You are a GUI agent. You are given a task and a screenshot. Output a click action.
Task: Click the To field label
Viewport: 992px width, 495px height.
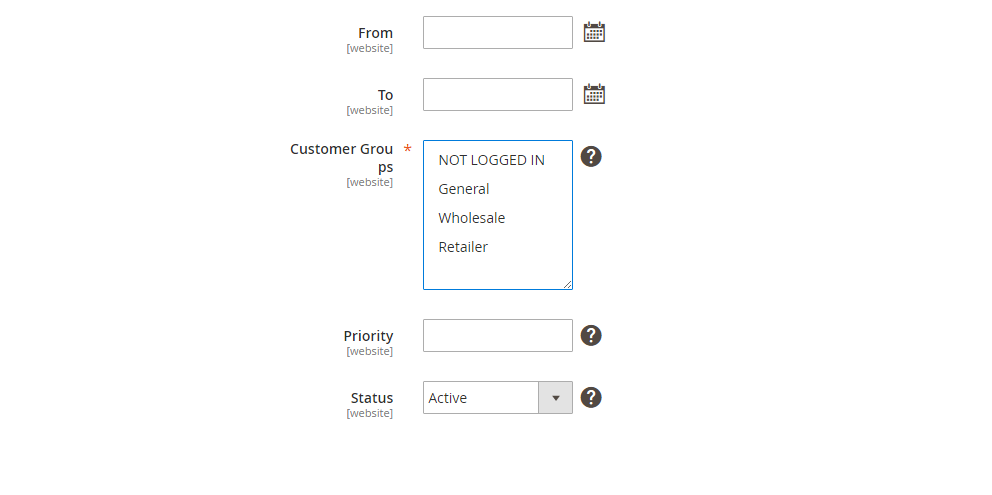point(385,95)
